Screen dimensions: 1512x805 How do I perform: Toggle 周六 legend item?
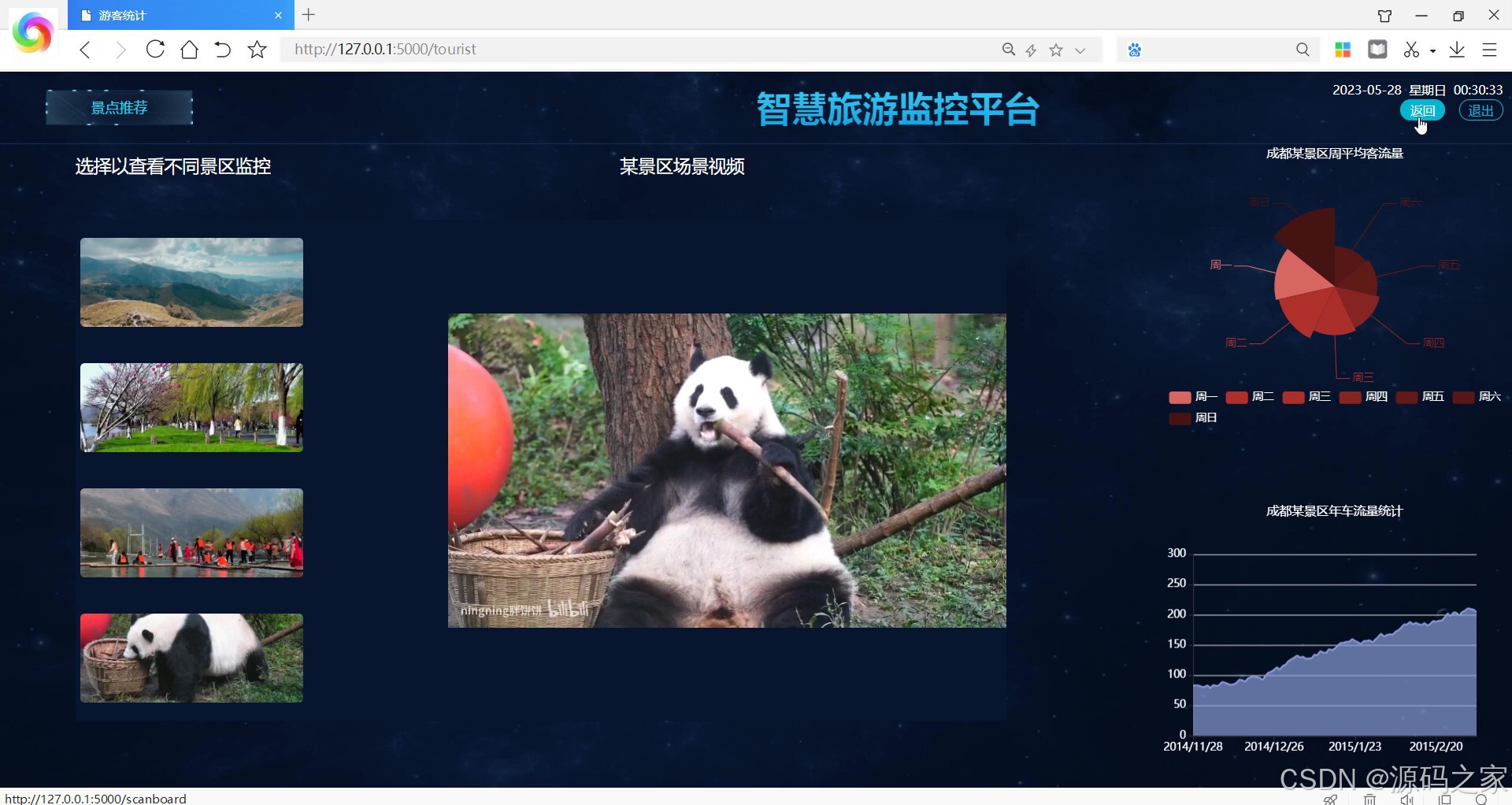click(x=1477, y=397)
